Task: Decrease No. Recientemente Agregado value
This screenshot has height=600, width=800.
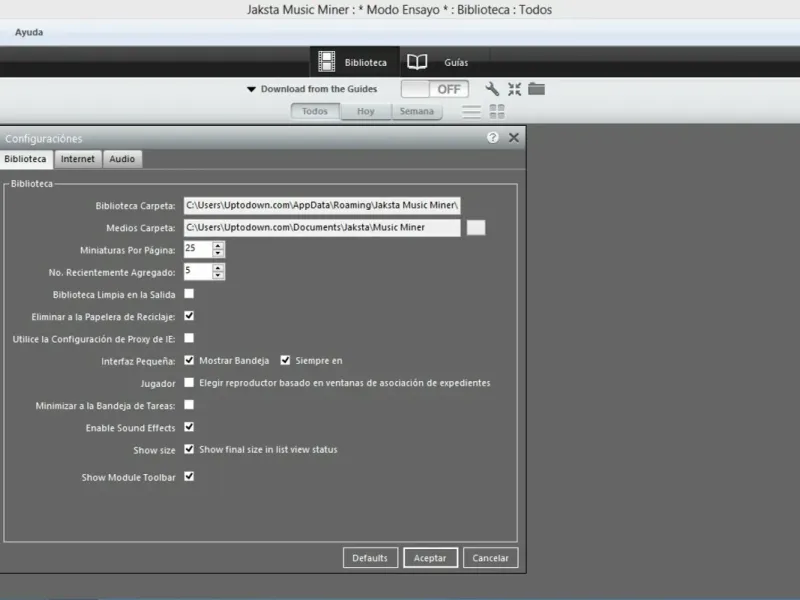Action: (218, 276)
